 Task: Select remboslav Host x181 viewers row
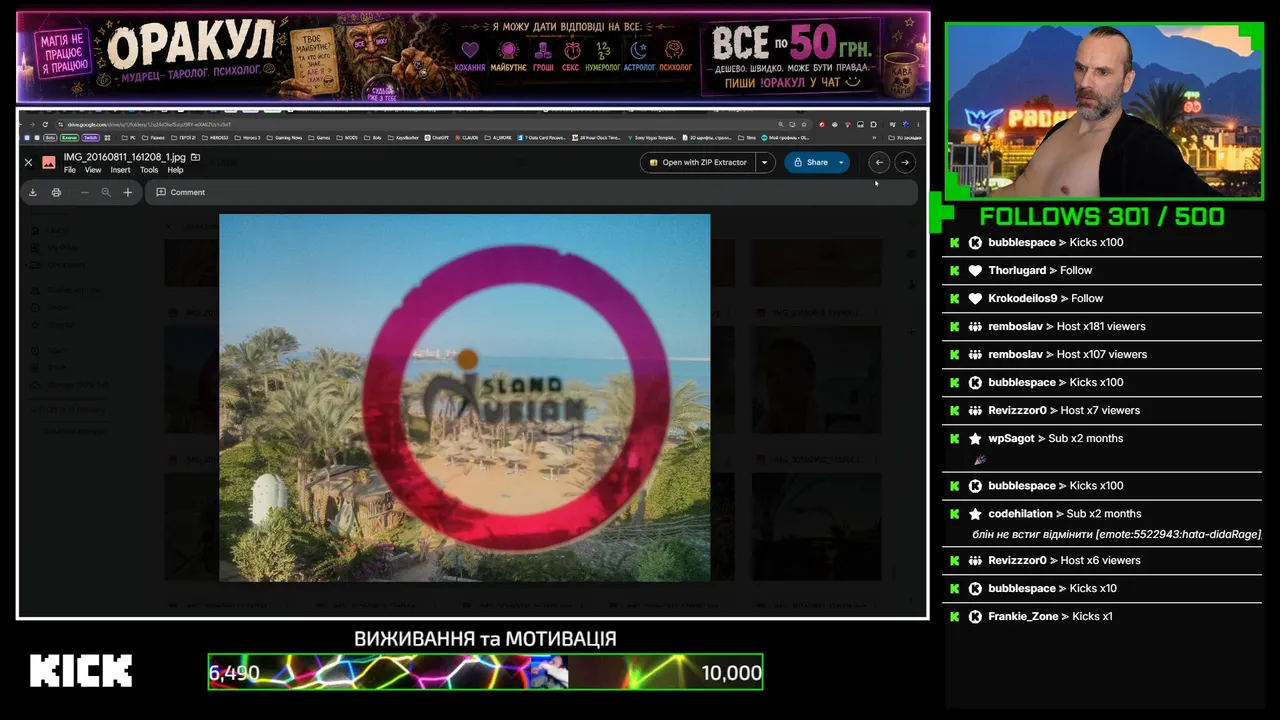pyautogui.click(x=1102, y=326)
